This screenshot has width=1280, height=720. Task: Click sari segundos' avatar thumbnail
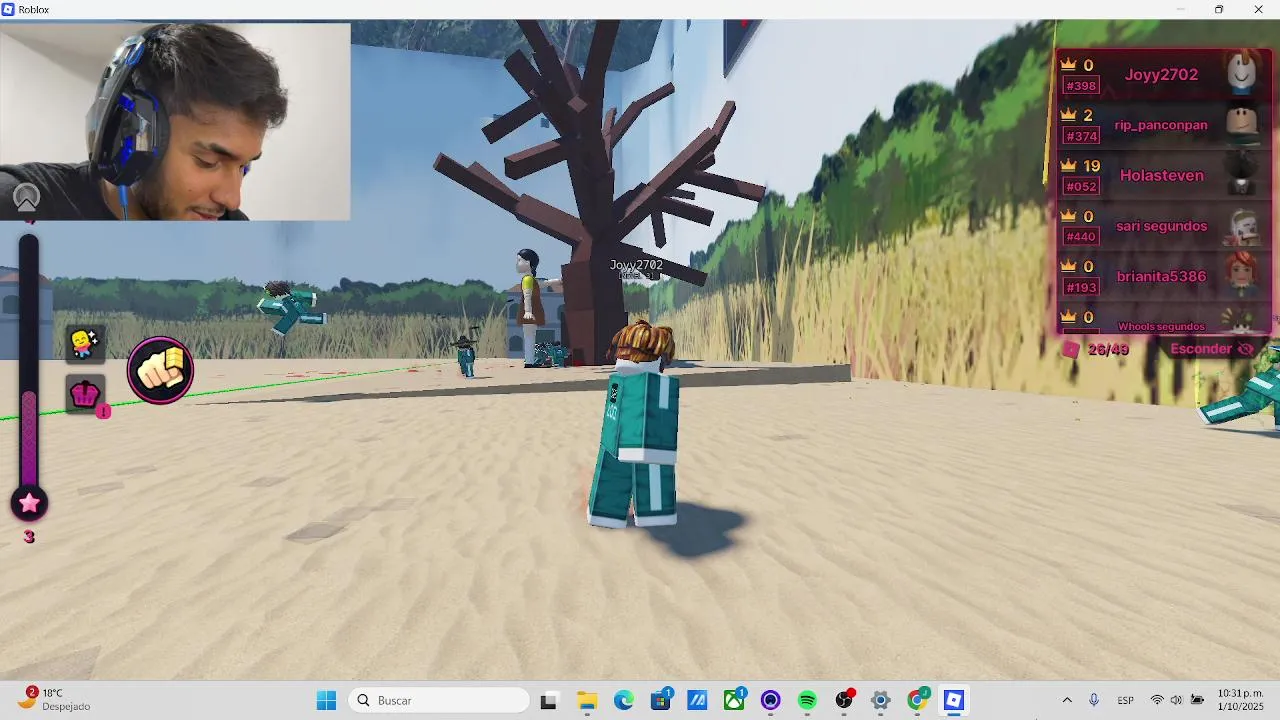tap(1242, 226)
